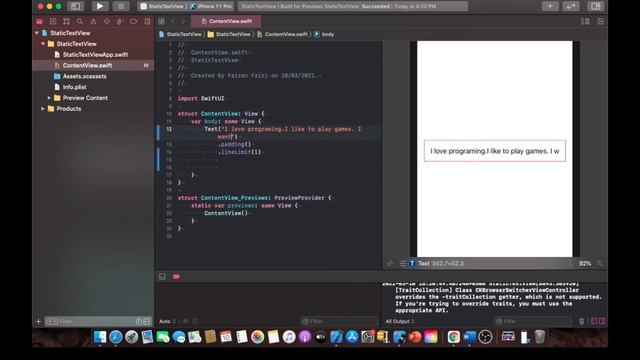Open the canvas Text selection label

point(424,264)
